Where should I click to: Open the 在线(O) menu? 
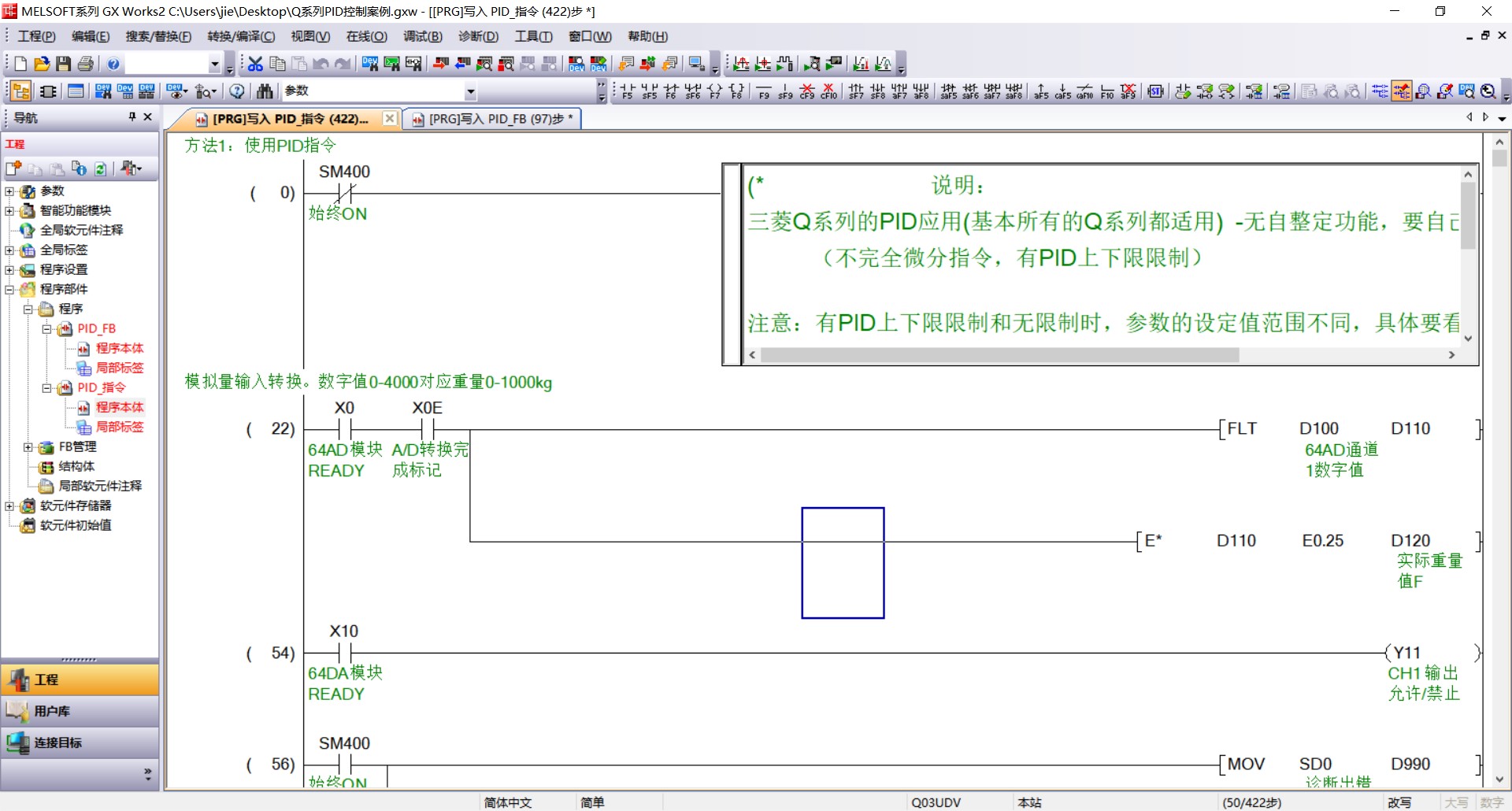(x=366, y=36)
